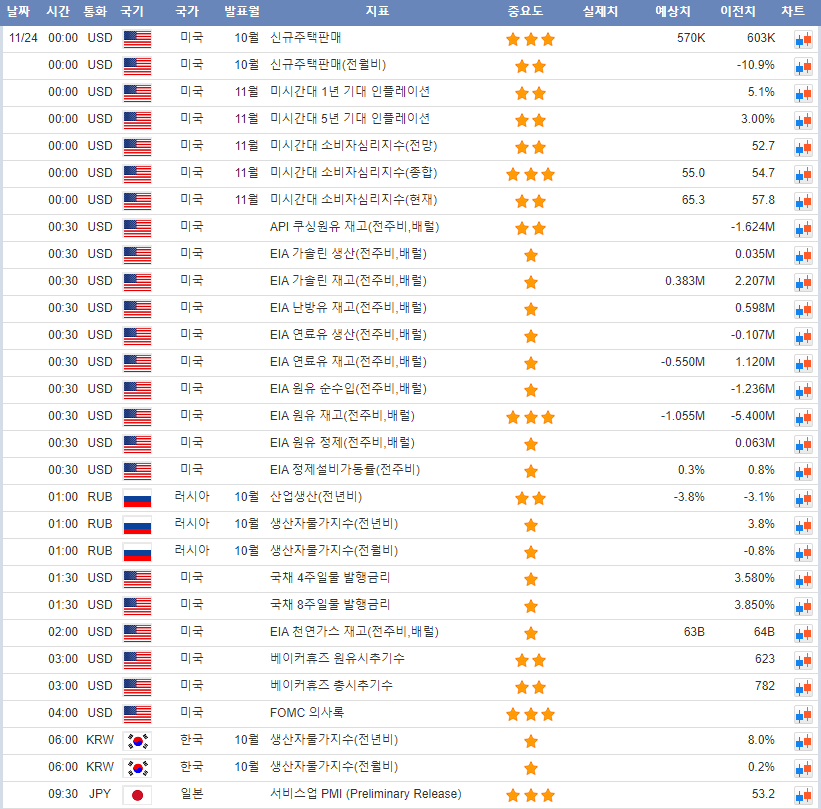821x809 pixels.
Task: Open the EIA 정제설비가동률(전주비) indicator link
Action: point(344,470)
